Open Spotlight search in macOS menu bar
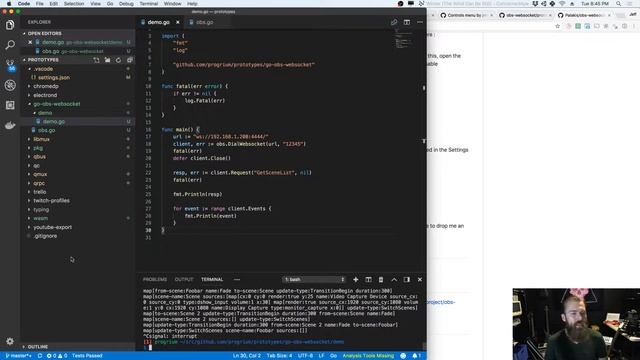Screen dimensions: 640x360 (619, 4)
